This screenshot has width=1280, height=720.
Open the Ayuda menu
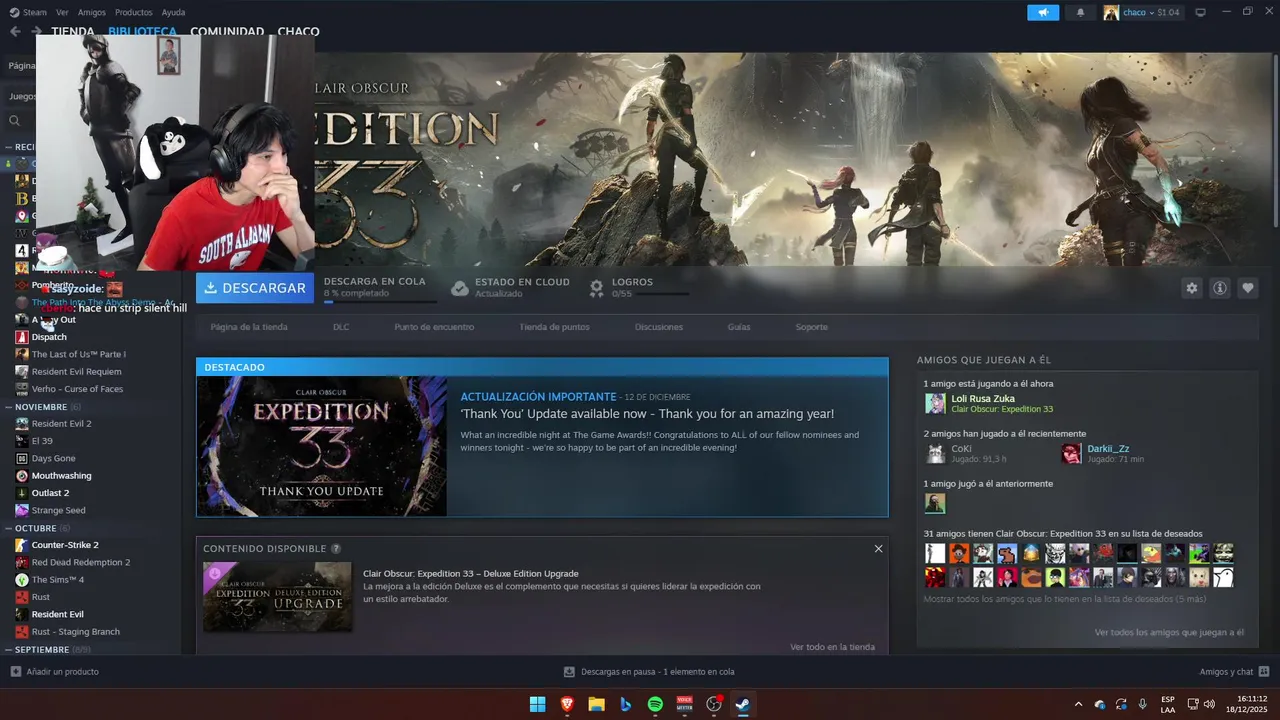click(173, 13)
